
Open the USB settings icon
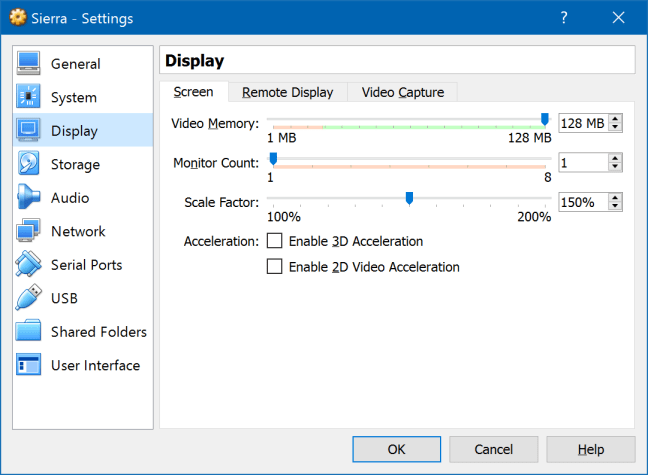28,298
